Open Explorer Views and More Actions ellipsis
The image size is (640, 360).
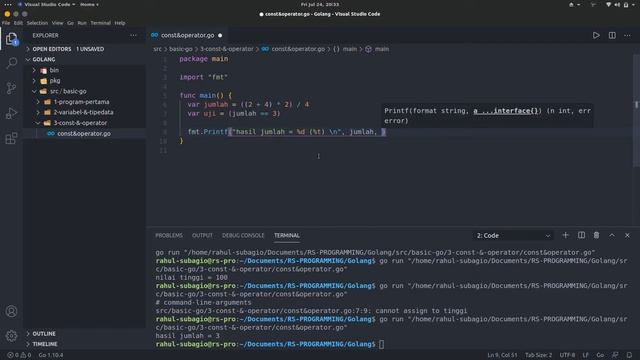(x=133, y=36)
